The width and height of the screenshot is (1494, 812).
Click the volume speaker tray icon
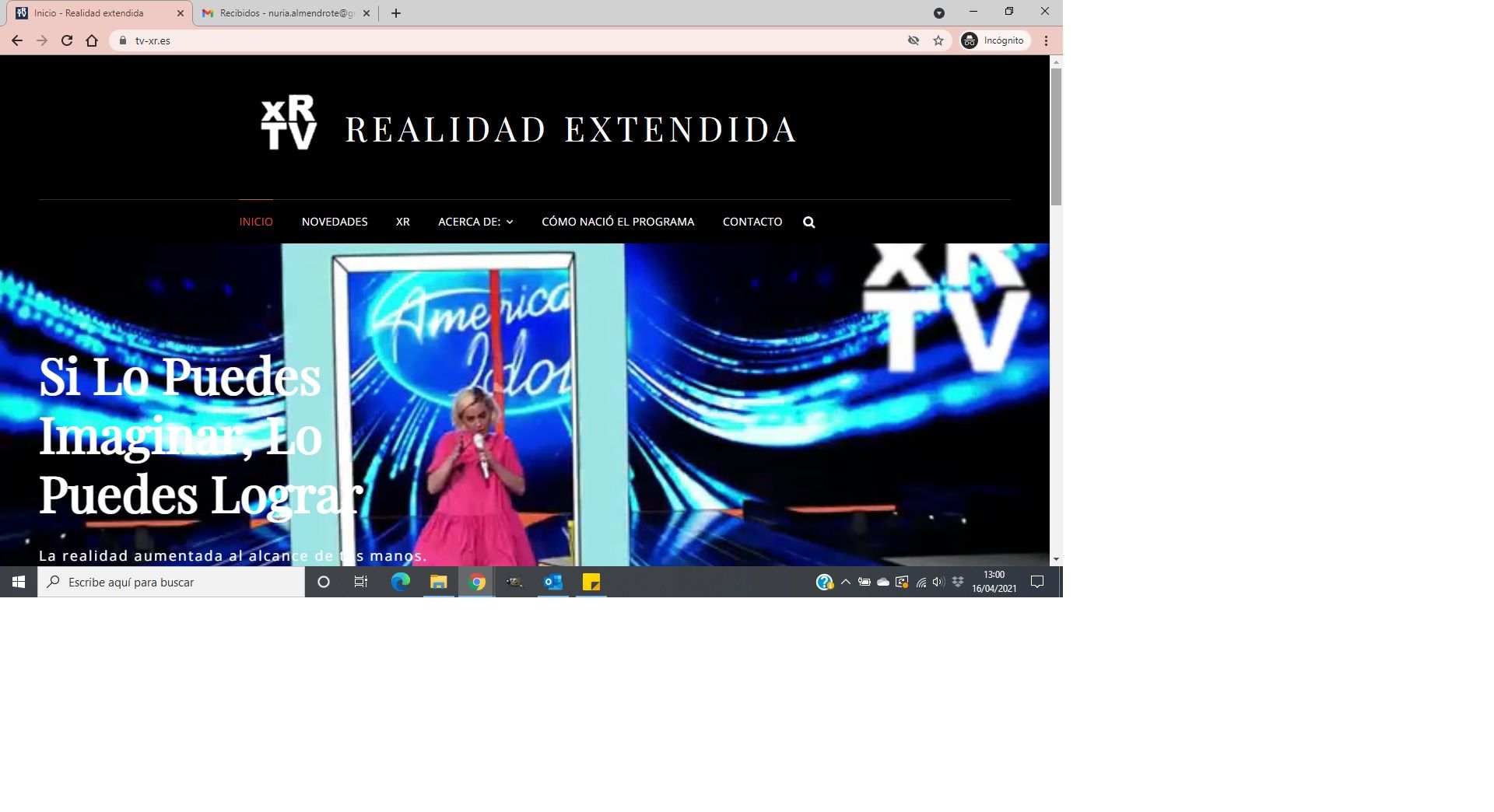pyautogui.click(x=938, y=582)
